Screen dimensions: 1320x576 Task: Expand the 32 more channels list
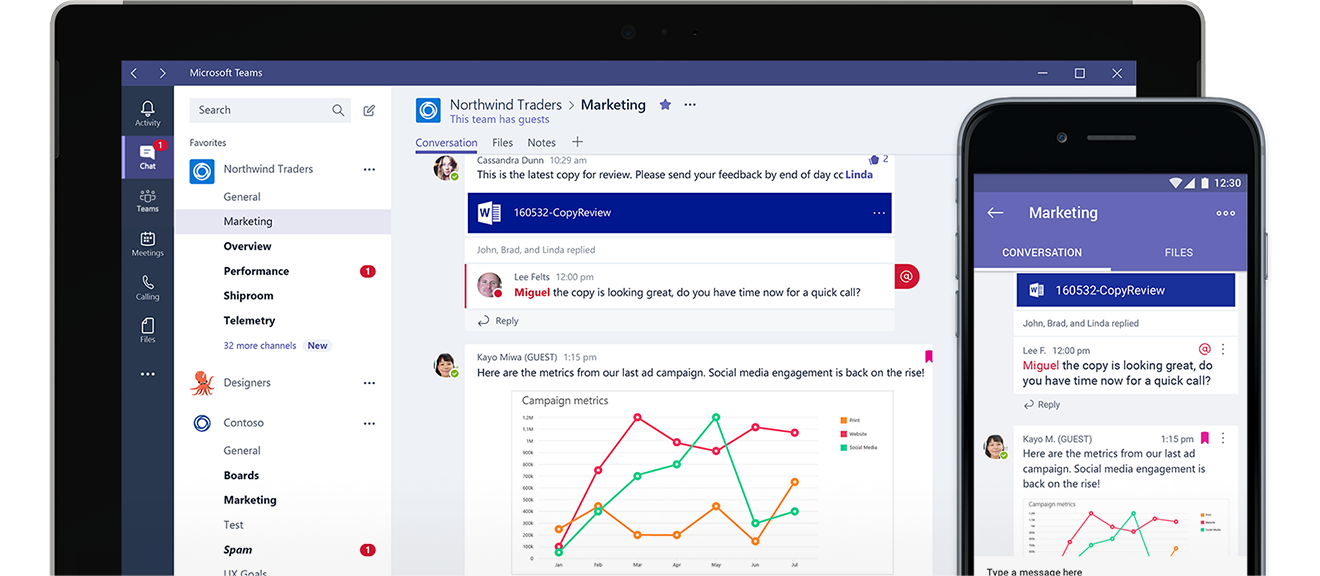point(260,346)
